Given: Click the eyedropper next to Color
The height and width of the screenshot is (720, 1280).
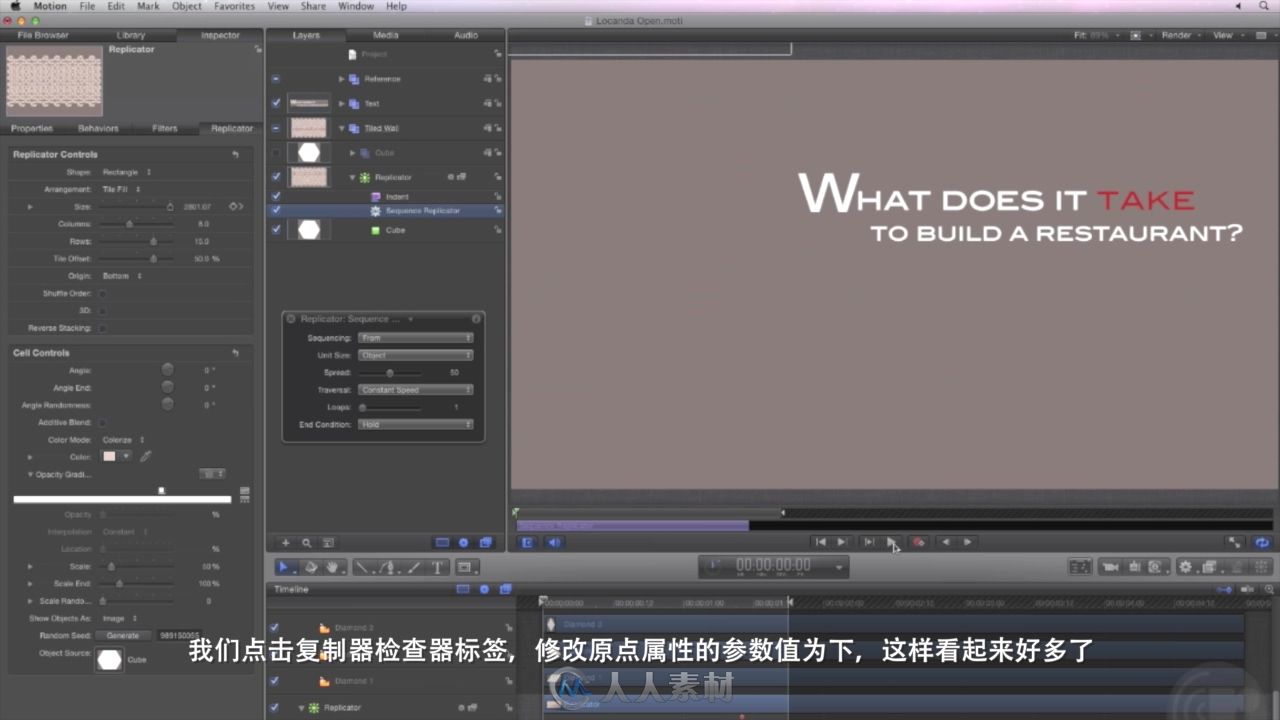Looking at the screenshot, I should pyautogui.click(x=145, y=457).
